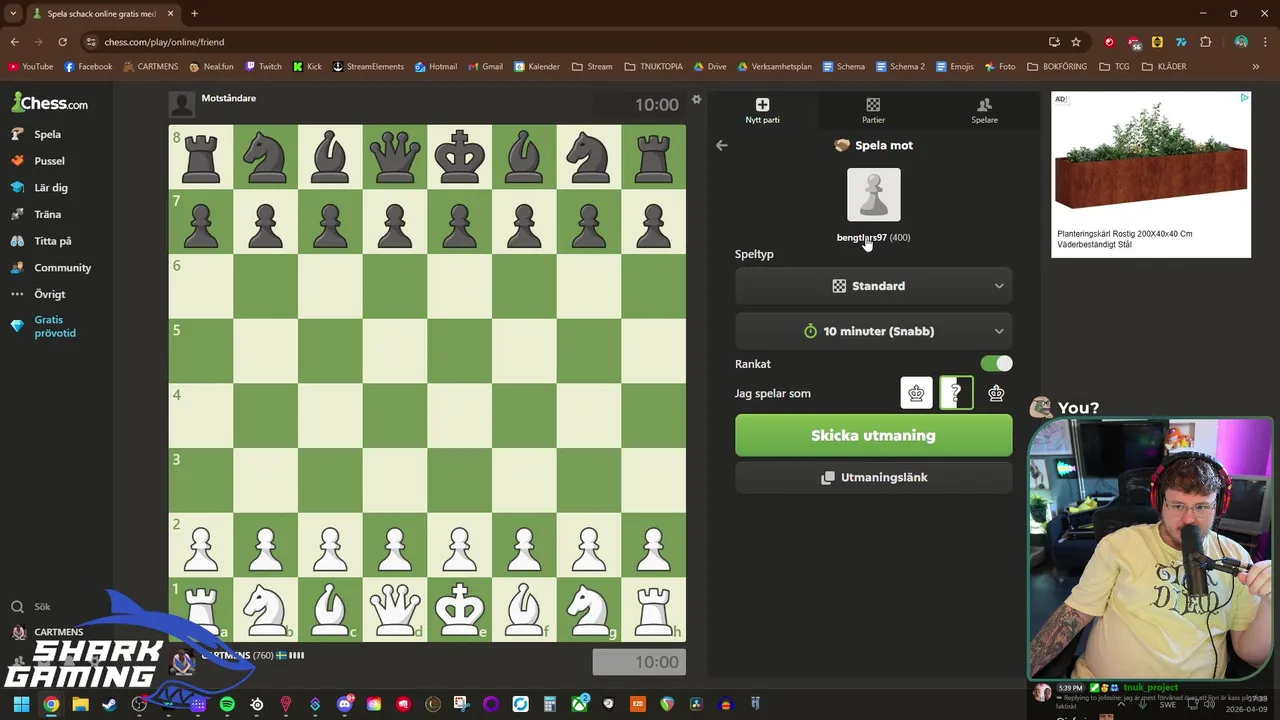
Task: Bookmark this page with the star icon
Action: pos(1076,42)
